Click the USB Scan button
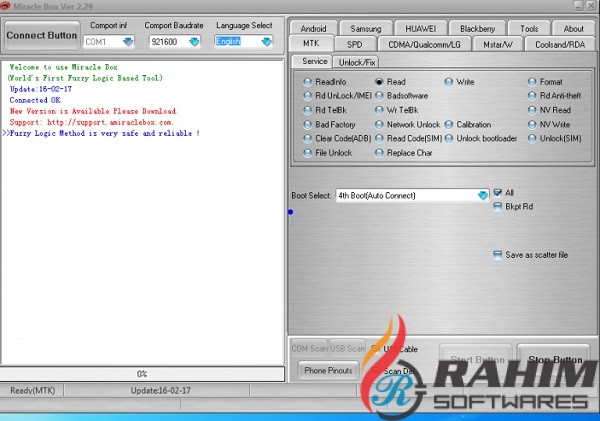 [x=347, y=349]
